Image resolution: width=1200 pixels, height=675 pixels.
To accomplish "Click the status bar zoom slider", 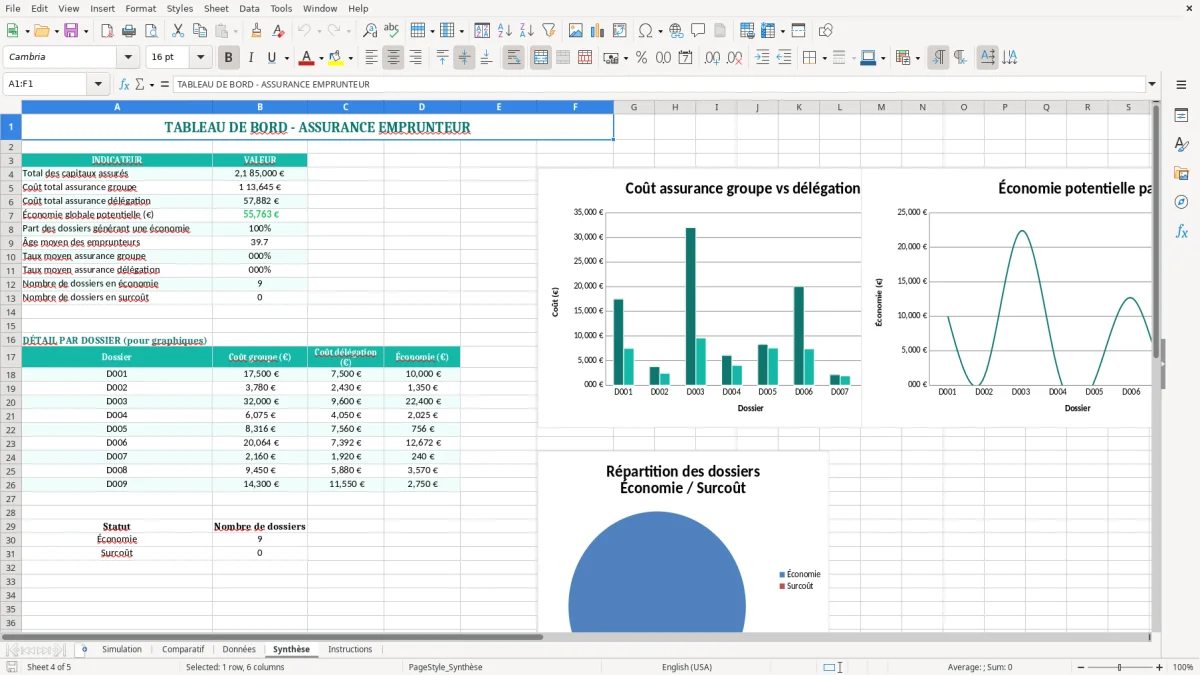I will (x=1119, y=667).
